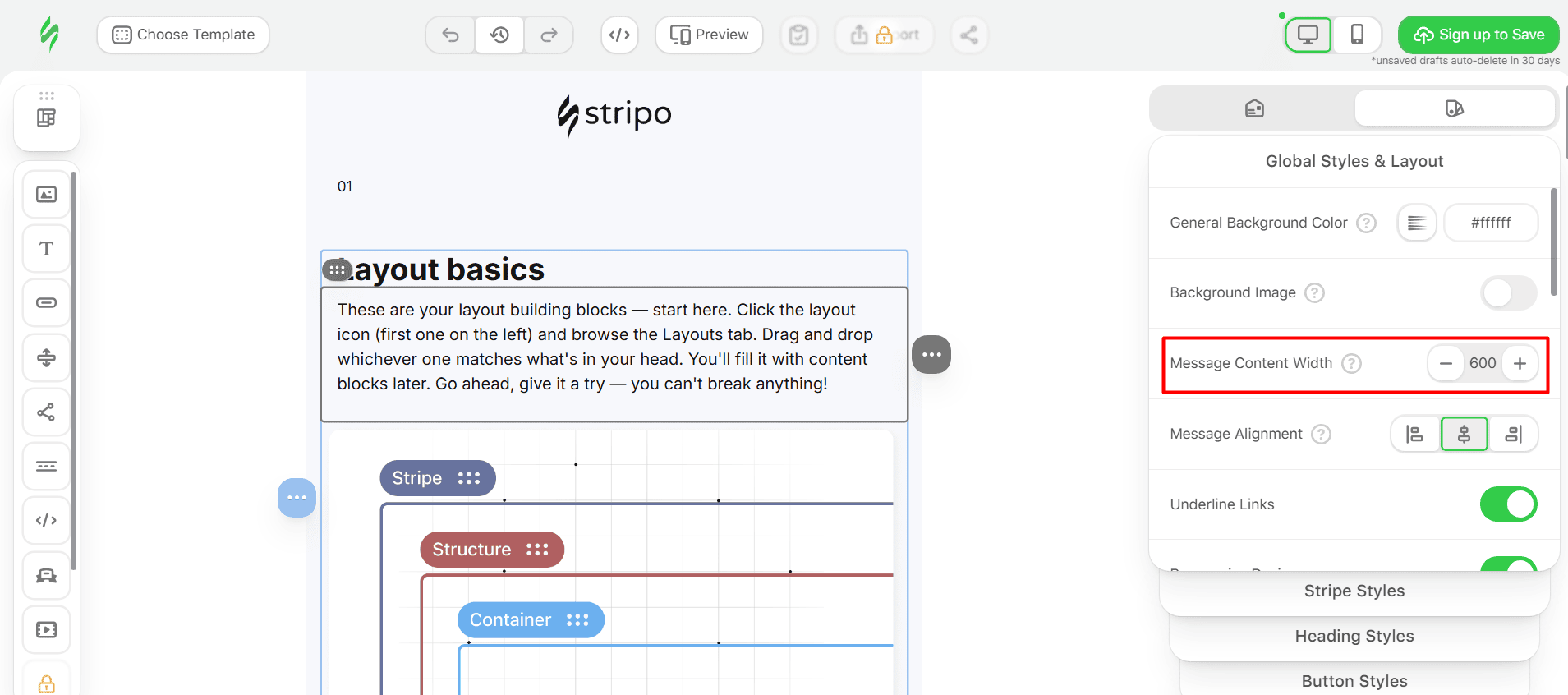Open the HTML code editor icon
The width and height of the screenshot is (1568, 695).
click(x=619, y=35)
